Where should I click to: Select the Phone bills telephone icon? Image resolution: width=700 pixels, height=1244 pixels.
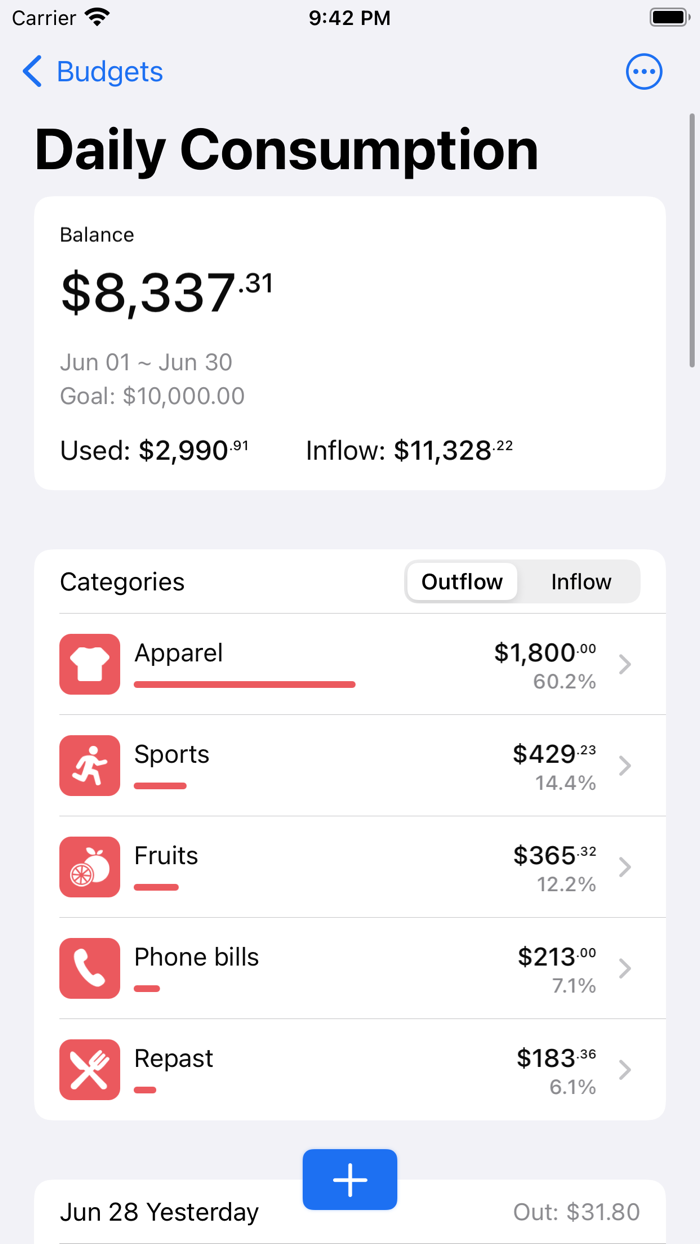click(89, 968)
